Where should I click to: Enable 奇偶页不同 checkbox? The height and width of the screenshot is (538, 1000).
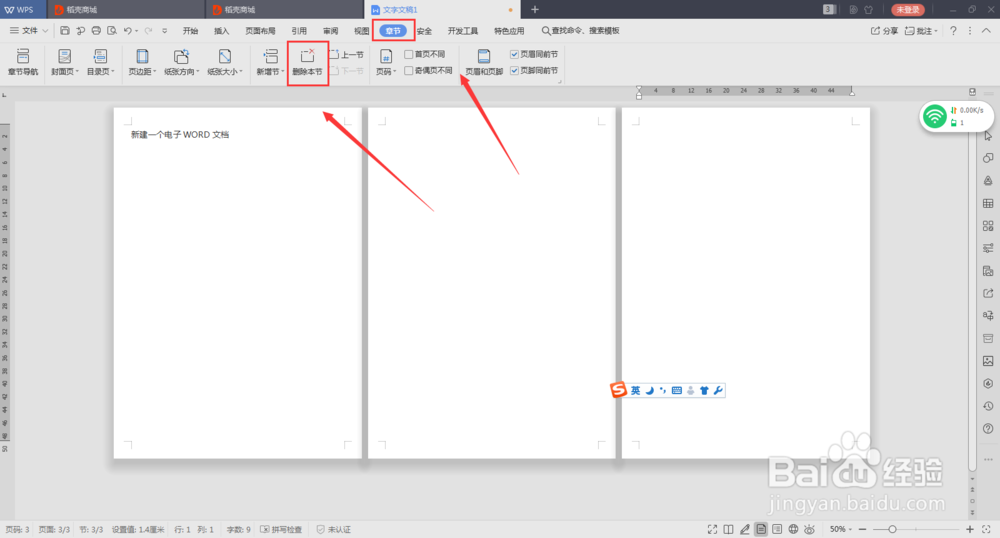pos(409,71)
